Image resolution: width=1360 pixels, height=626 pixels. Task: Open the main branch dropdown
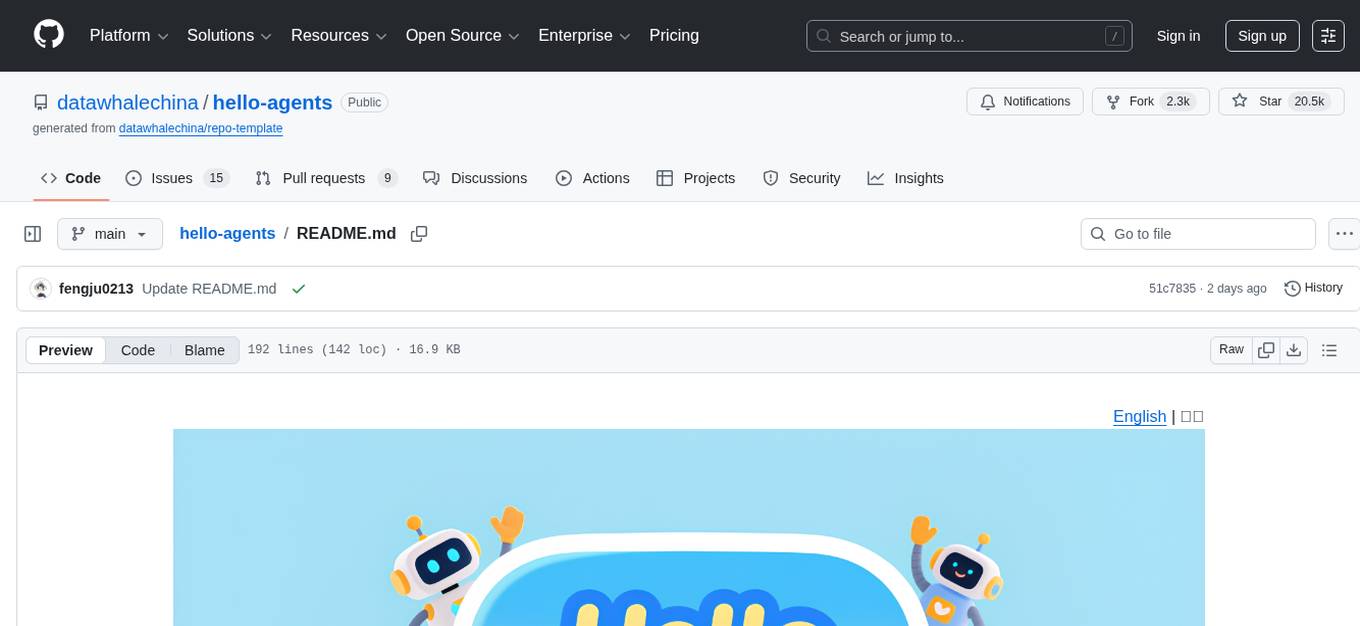[109, 234]
